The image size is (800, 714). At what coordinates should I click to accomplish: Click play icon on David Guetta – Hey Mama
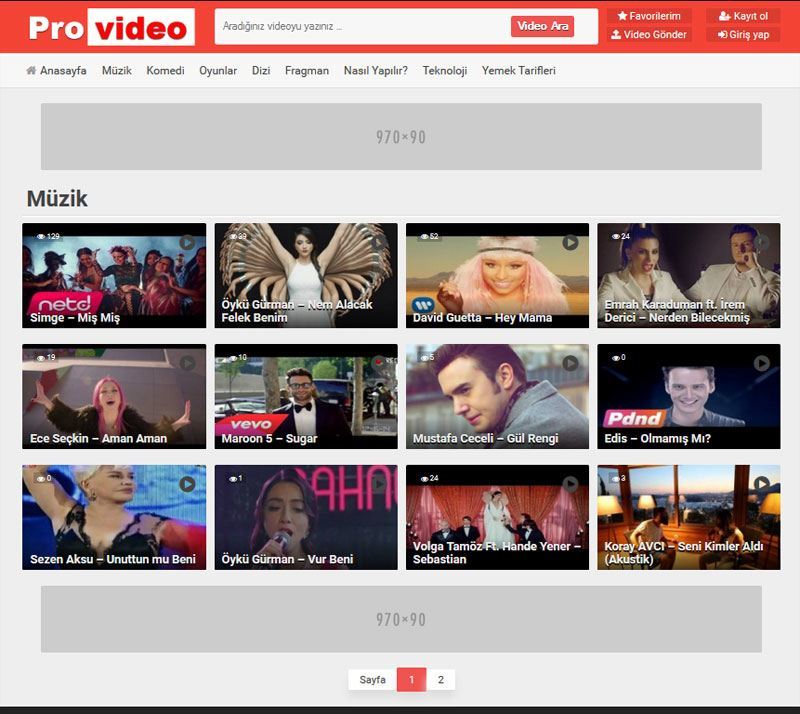(570, 242)
